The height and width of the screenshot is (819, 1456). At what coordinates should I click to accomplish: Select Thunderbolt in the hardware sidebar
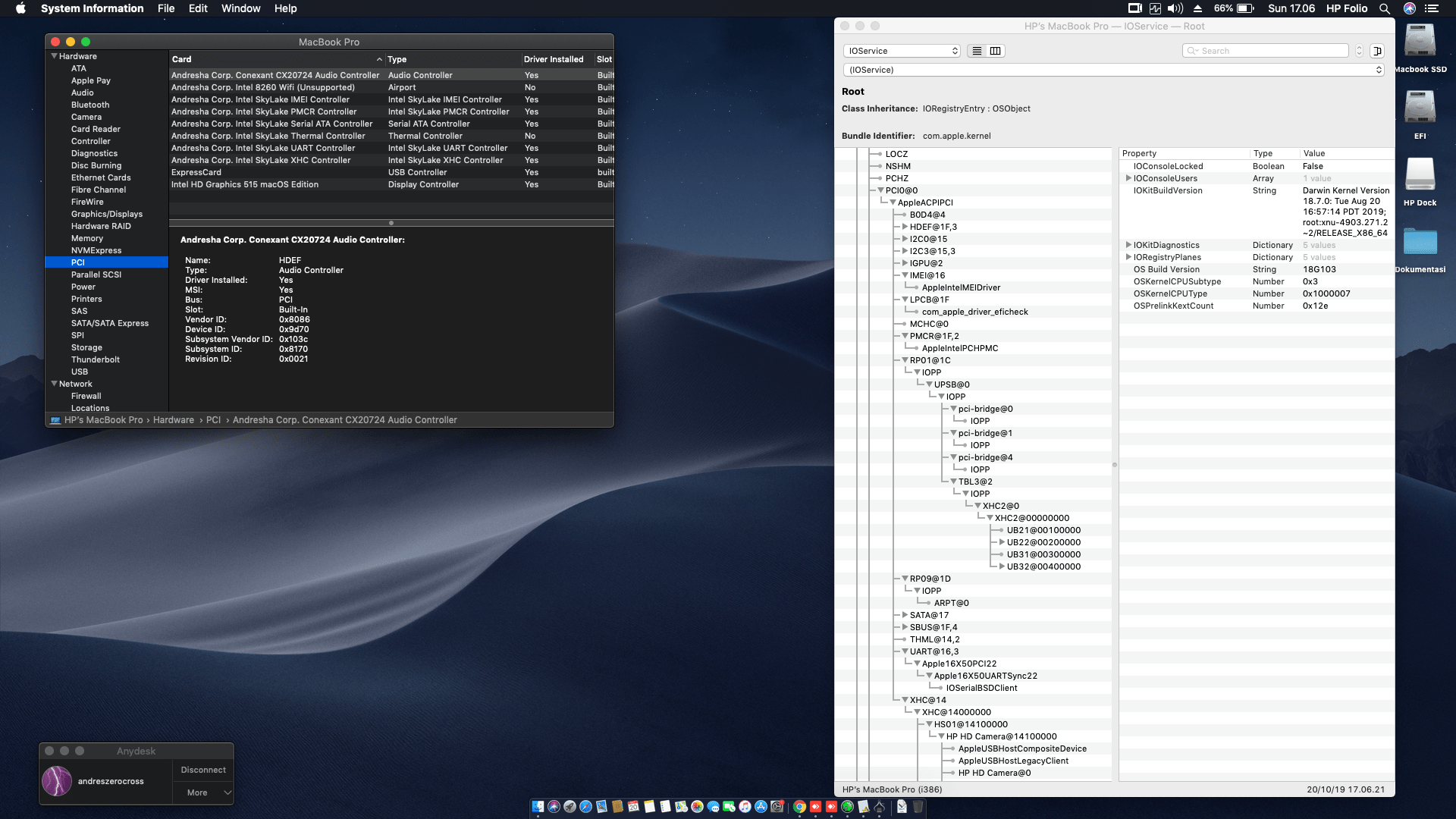[96, 359]
